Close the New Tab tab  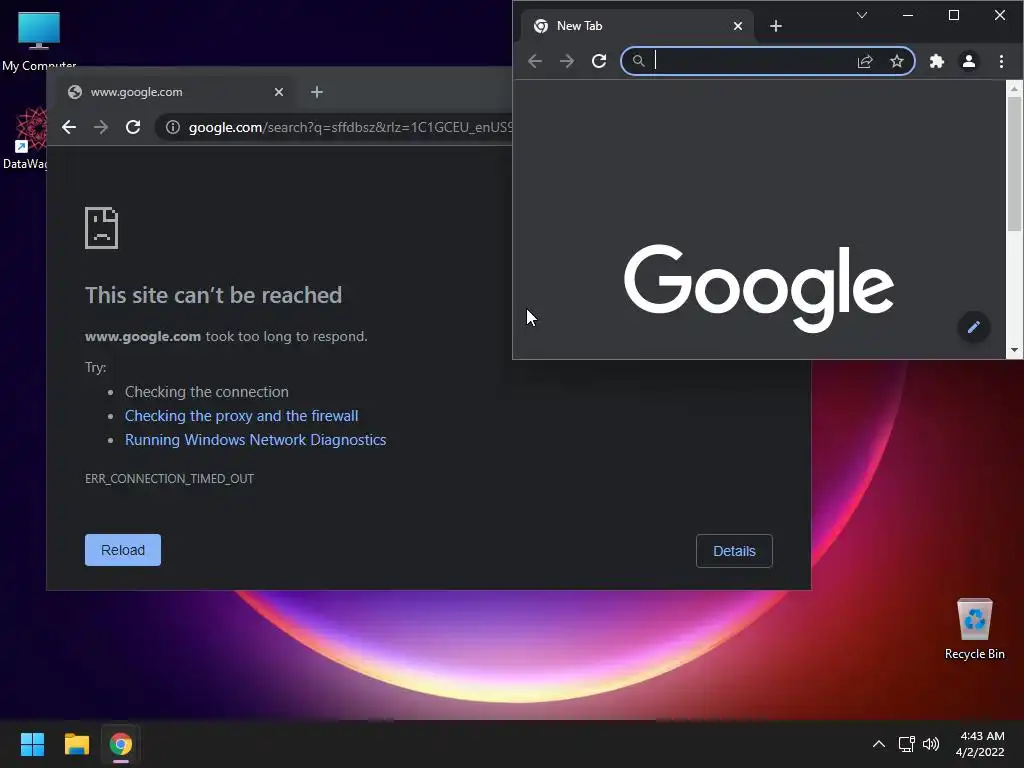(x=738, y=26)
